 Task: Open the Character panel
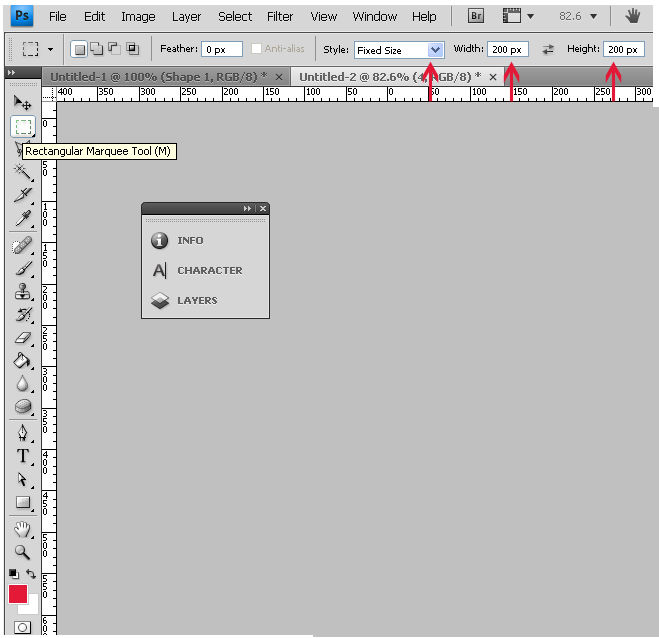(197, 270)
